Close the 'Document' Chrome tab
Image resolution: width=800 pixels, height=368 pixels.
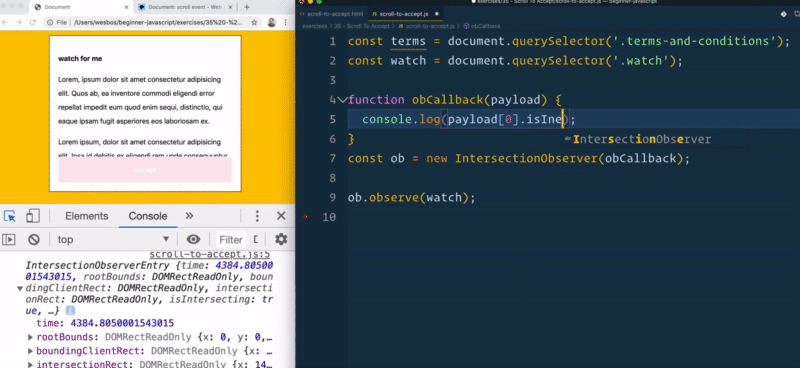[x=126, y=8]
